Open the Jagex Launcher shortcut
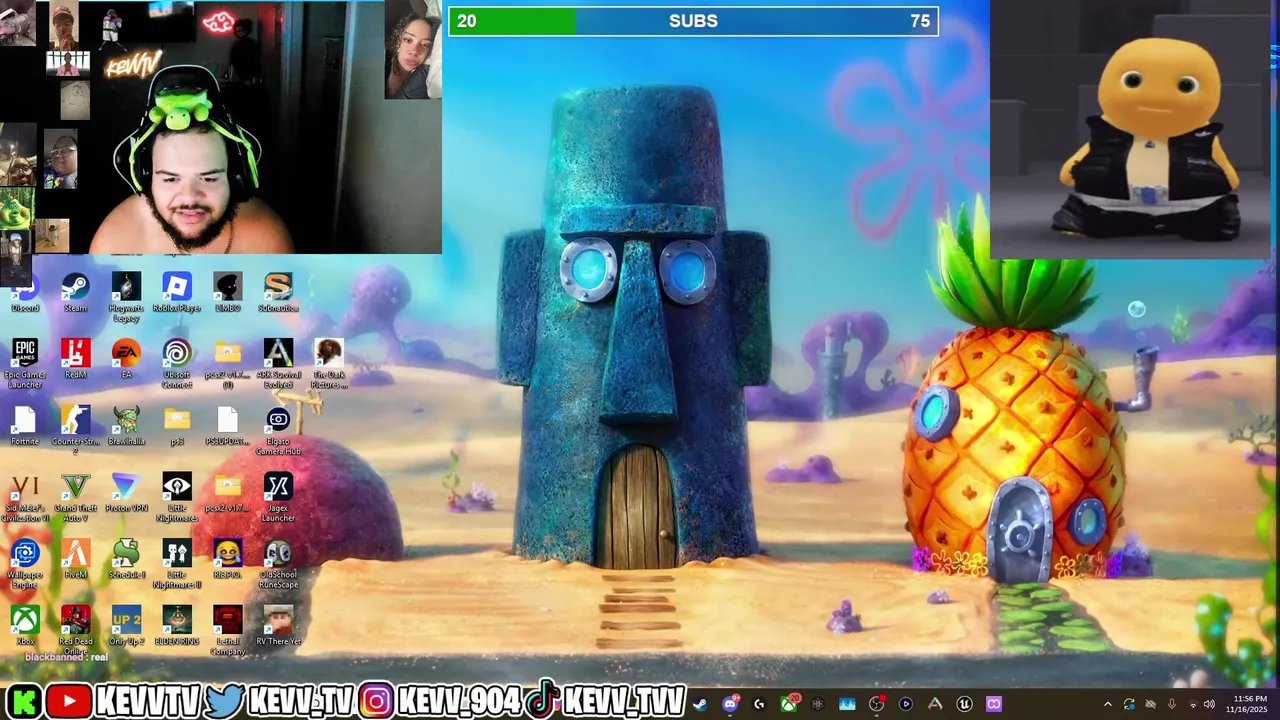 coord(278,499)
